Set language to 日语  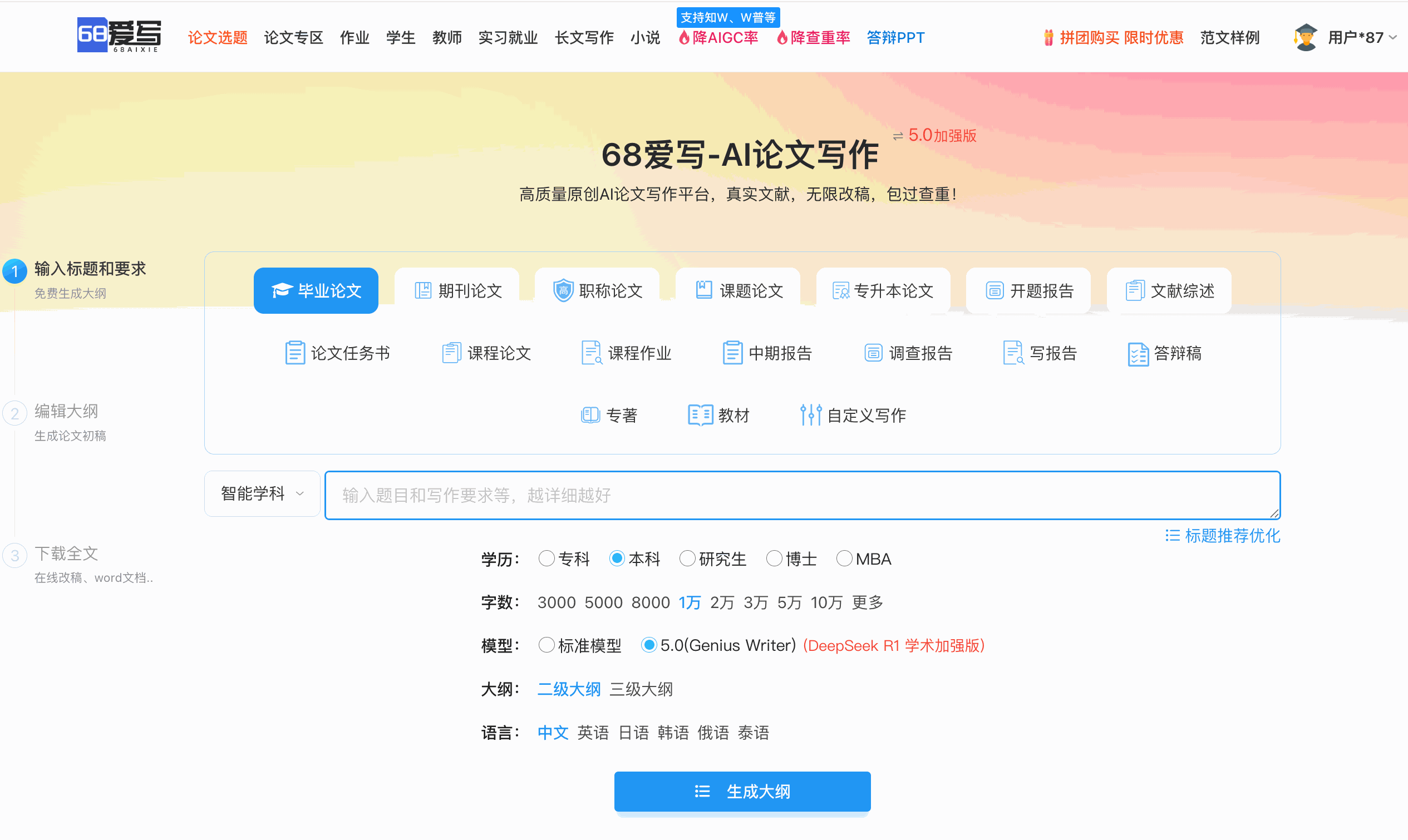633,733
